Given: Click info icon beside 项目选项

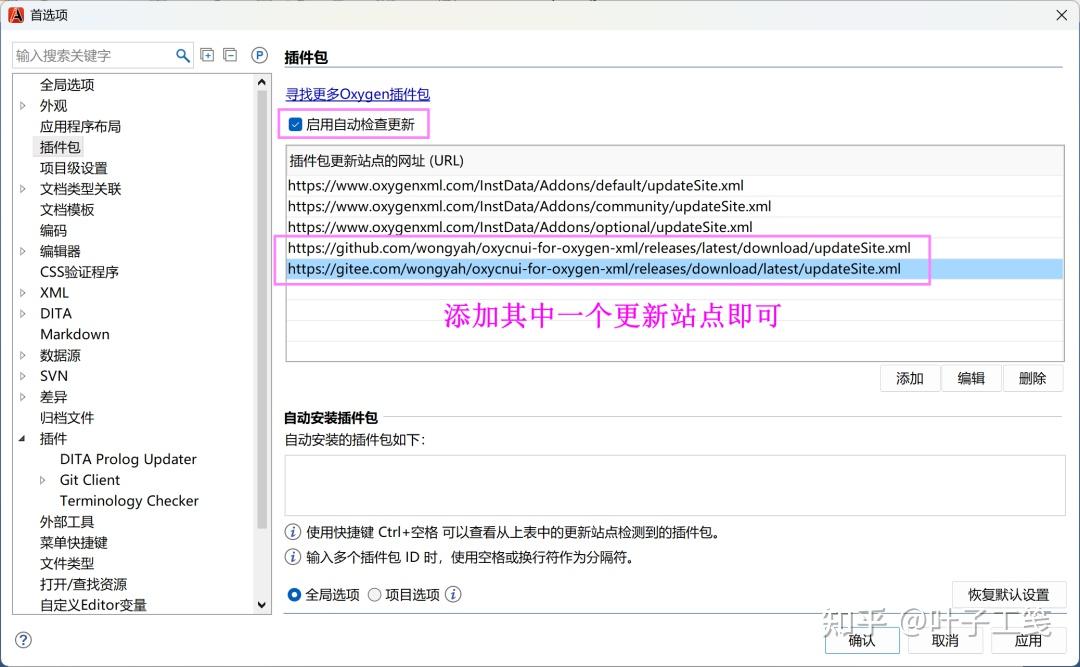Looking at the screenshot, I should (x=453, y=594).
